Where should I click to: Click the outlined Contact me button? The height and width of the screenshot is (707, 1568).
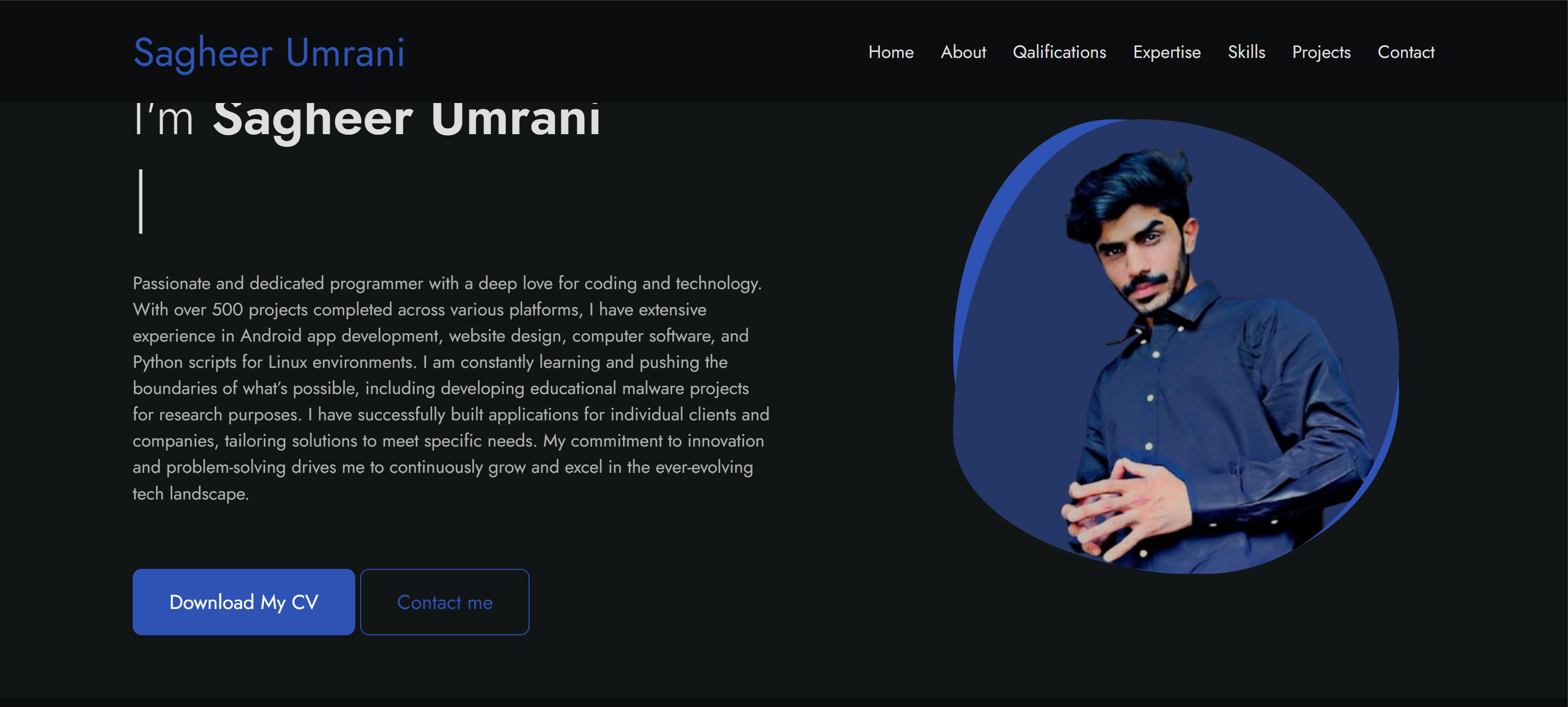444,603
